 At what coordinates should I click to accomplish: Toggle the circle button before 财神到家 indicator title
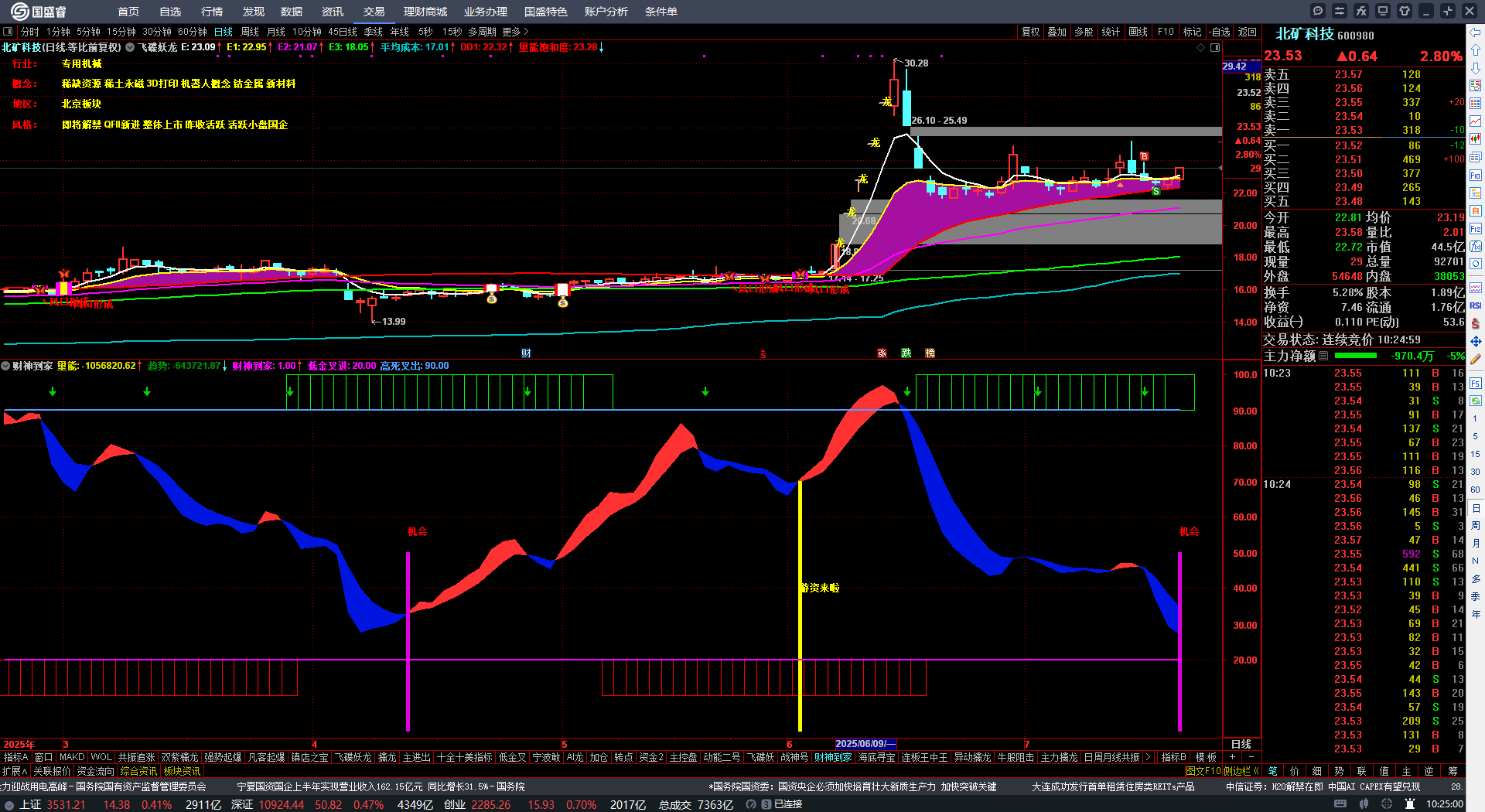[5, 366]
